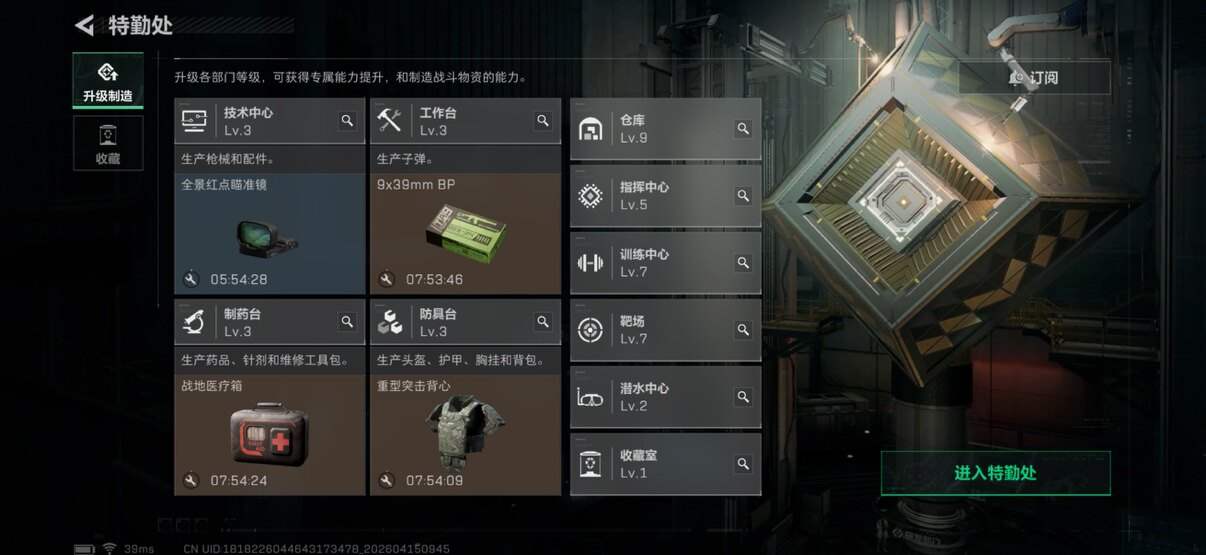This screenshot has height=555, width=1206.
Task: Select the 9x39mm BP ammo item
Action: (465, 233)
